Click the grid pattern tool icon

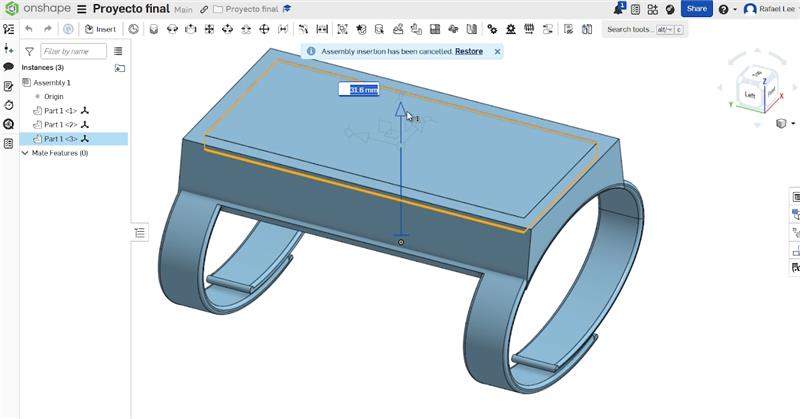pos(435,29)
